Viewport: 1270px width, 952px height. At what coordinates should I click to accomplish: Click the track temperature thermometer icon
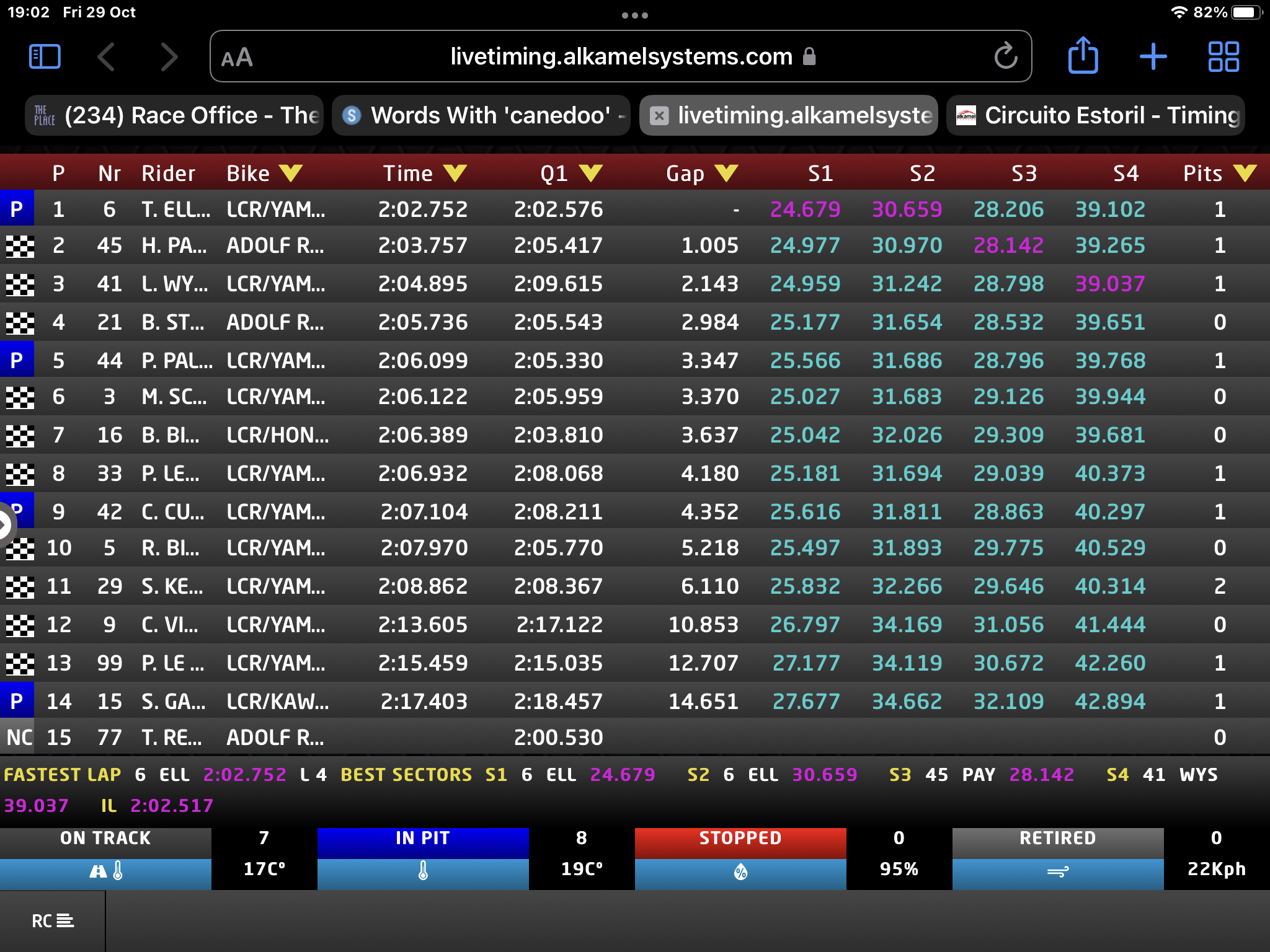pyautogui.click(x=105, y=871)
